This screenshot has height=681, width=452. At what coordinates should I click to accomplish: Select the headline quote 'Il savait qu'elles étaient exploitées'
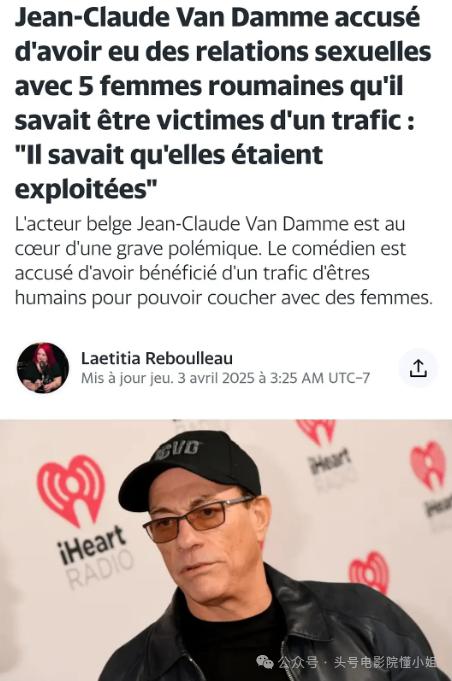coord(169,172)
